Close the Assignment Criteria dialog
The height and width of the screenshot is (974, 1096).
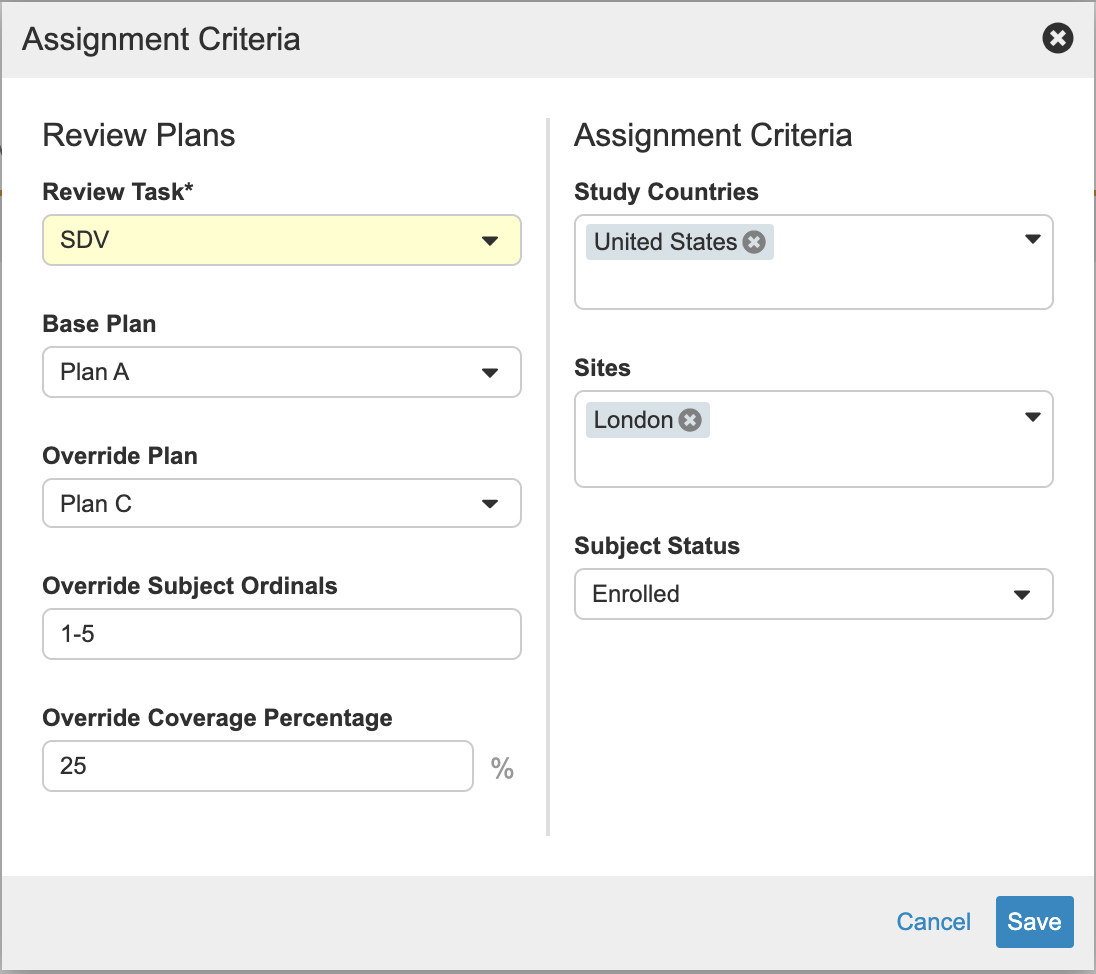(x=1057, y=39)
